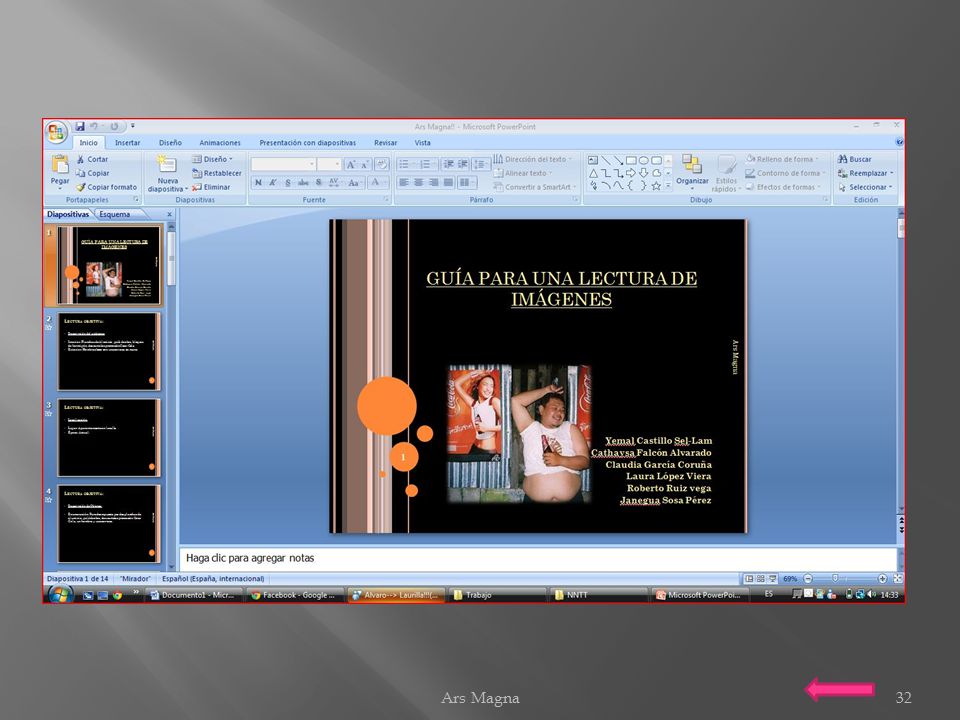Click Eliminar to delete the slide

[211, 187]
